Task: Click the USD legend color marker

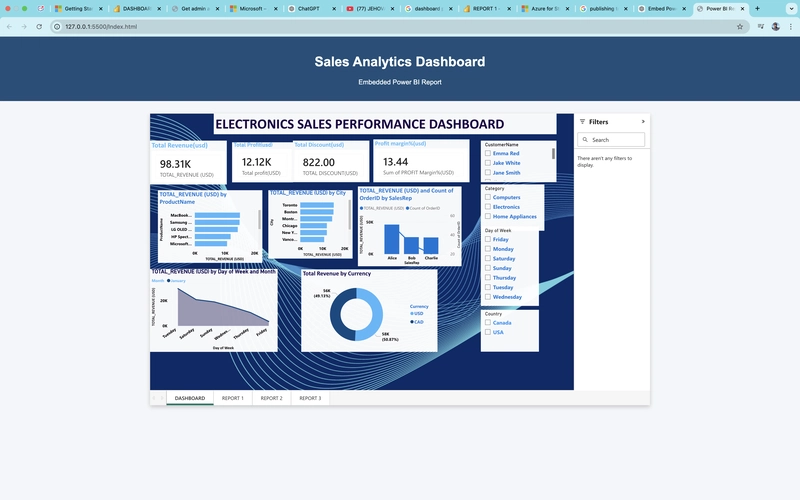Action: tap(412, 314)
